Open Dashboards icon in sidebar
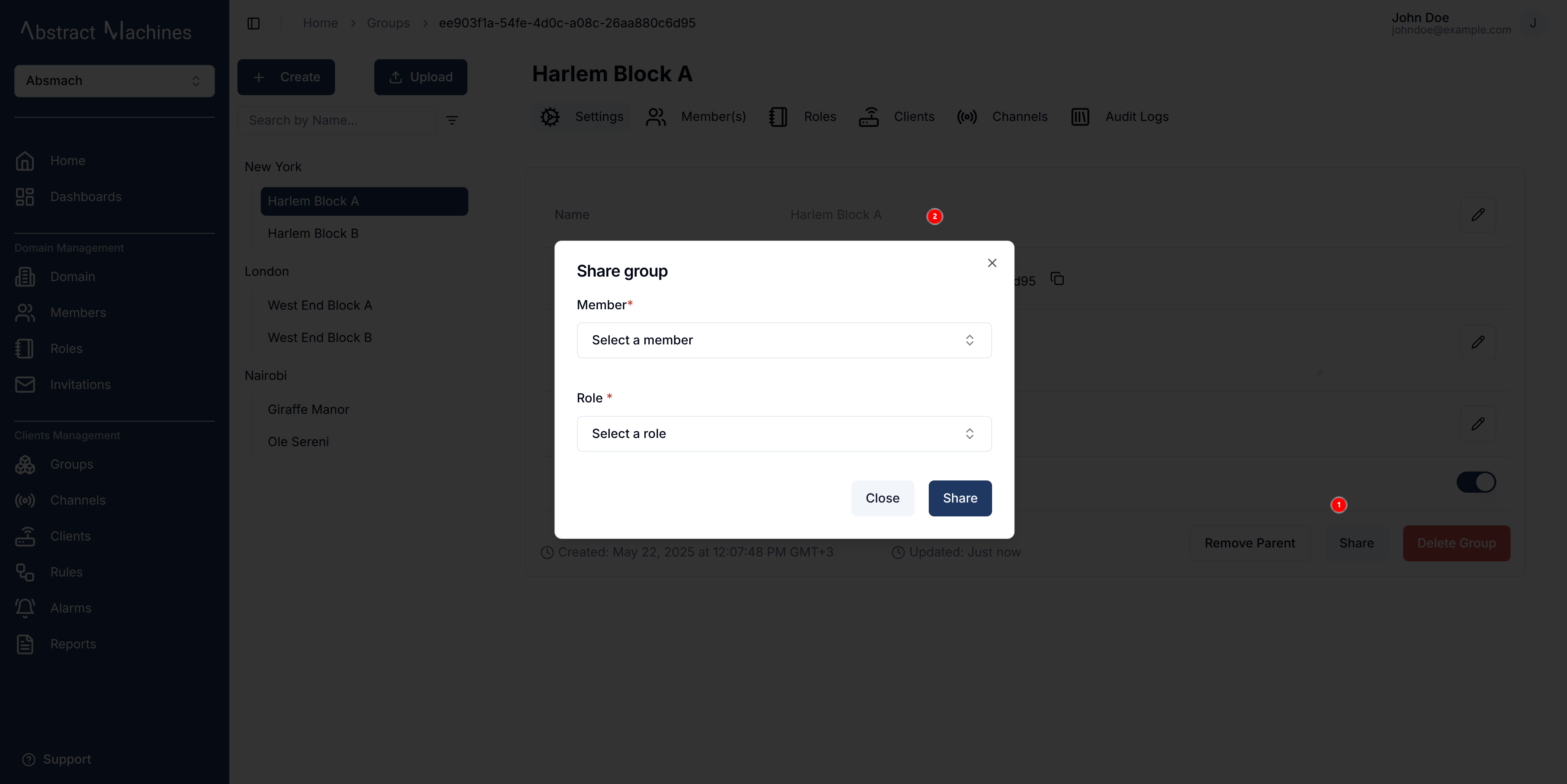This screenshot has height=784, width=1567. click(x=25, y=197)
